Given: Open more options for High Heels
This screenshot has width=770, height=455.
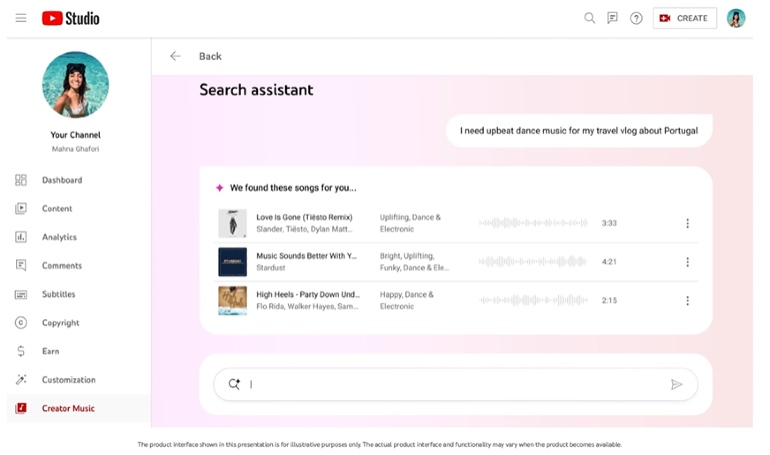Looking at the screenshot, I should coord(688,300).
